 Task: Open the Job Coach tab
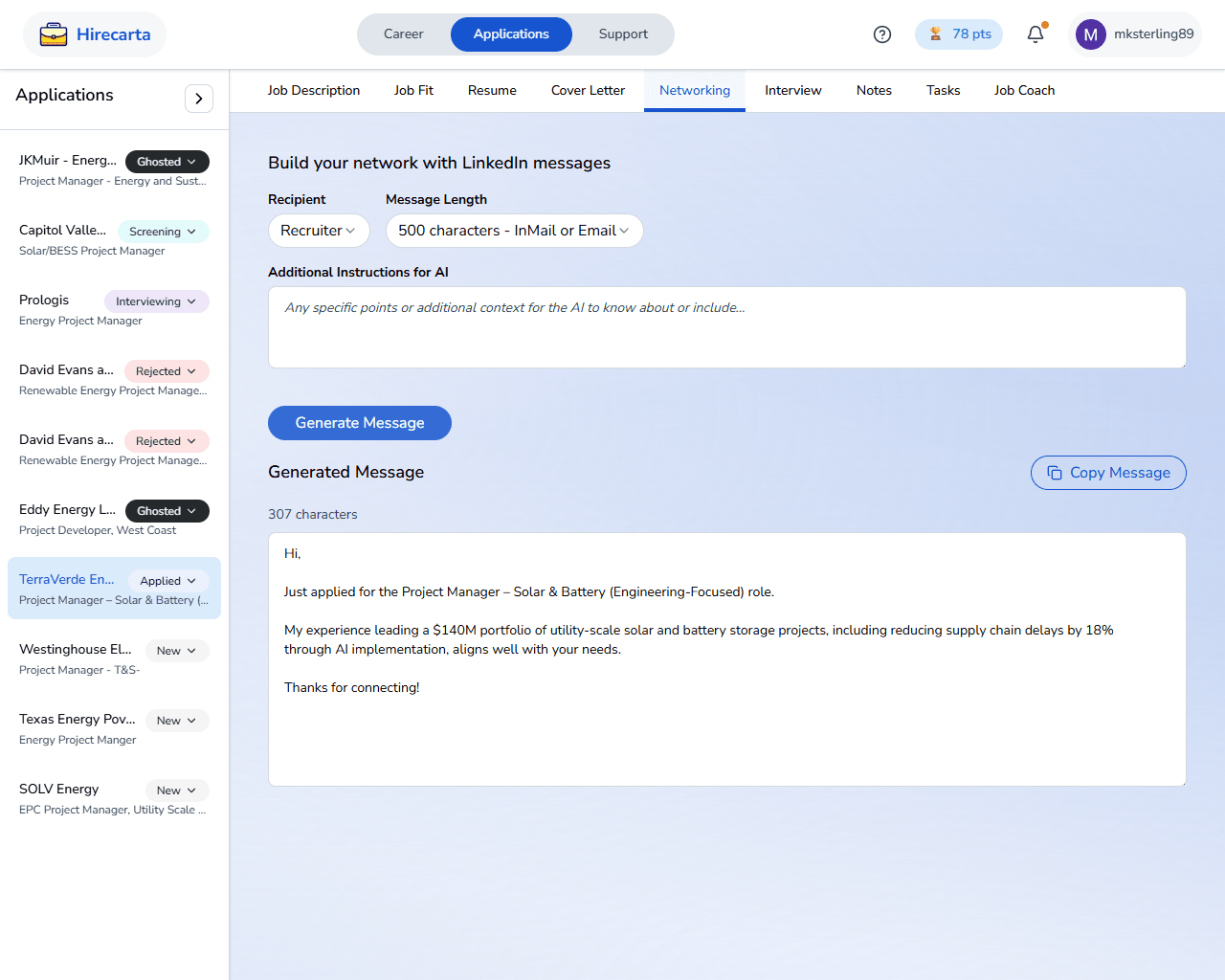[x=1024, y=91]
